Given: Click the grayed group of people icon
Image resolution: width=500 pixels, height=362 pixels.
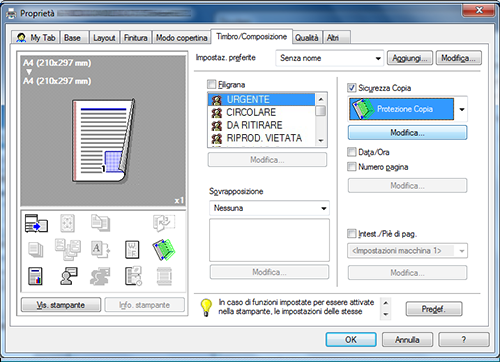Looking at the screenshot, I should [x=100, y=276].
